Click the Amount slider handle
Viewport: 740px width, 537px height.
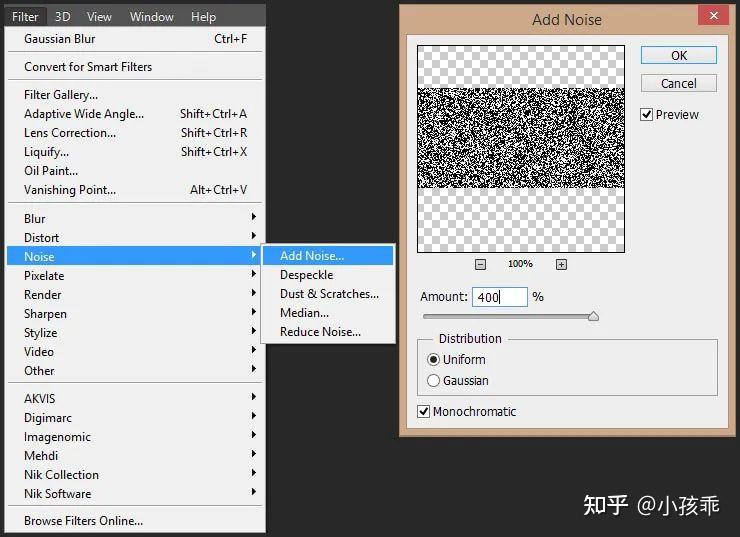(x=593, y=316)
